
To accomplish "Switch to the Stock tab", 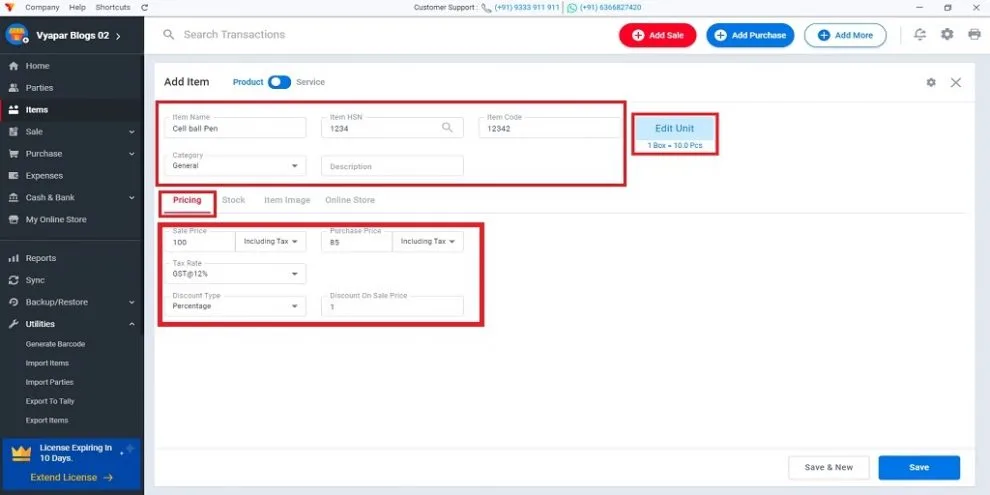I will (x=234, y=200).
